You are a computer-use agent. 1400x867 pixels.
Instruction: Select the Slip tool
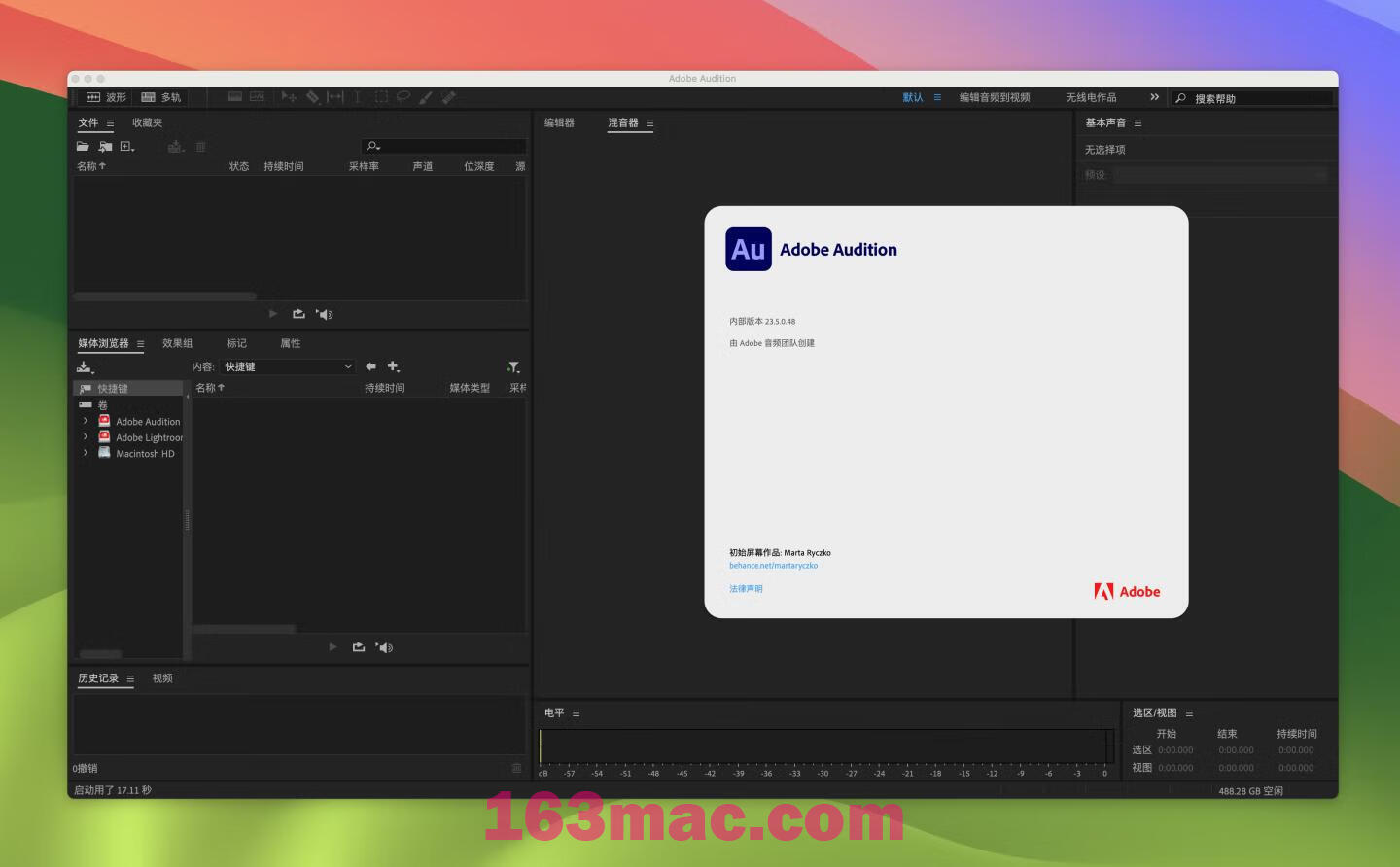click(335, 97)
